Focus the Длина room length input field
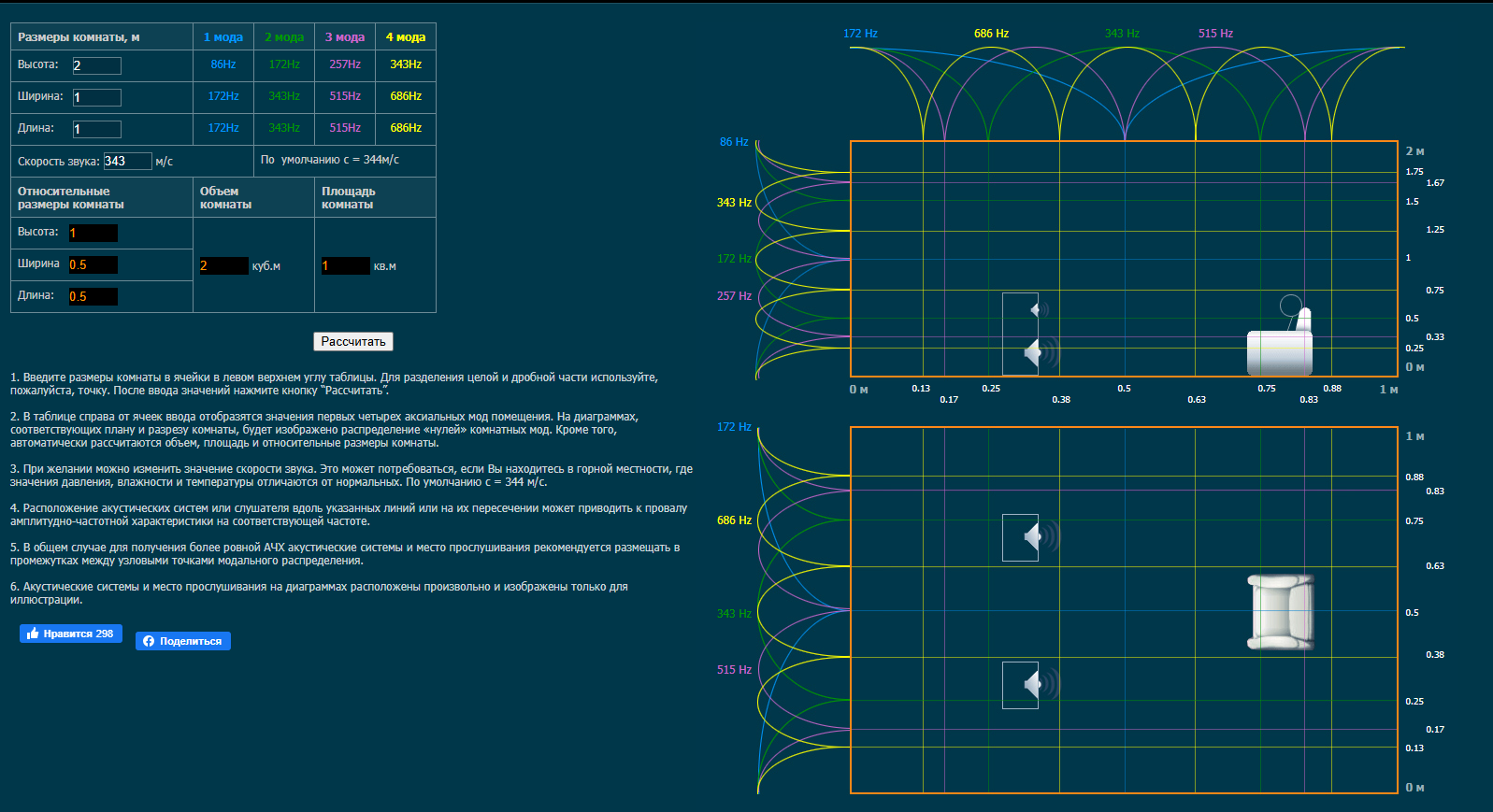 (x=97, y=129)
